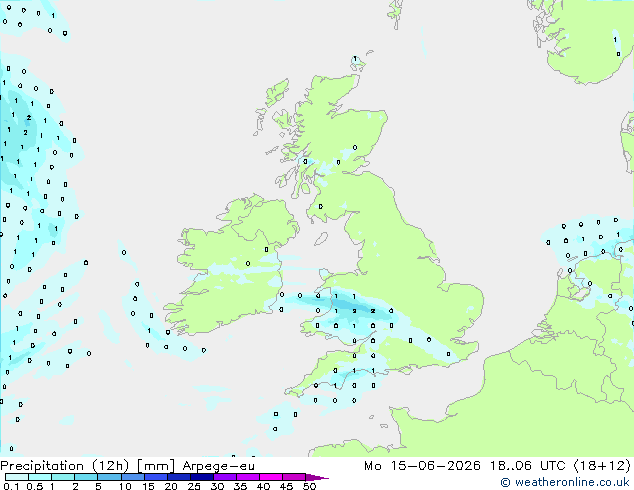Click the '18..06 UTC' time label

tap(527, 466)
